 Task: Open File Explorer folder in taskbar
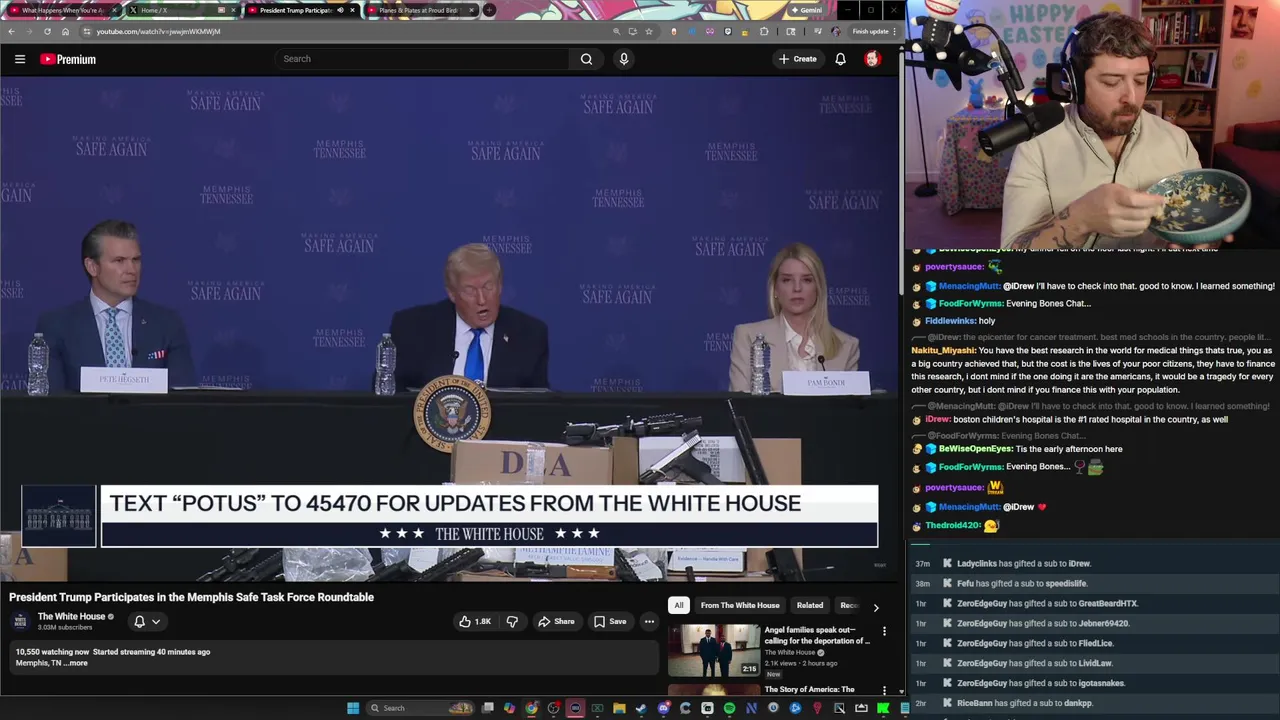tap(619, 708)
